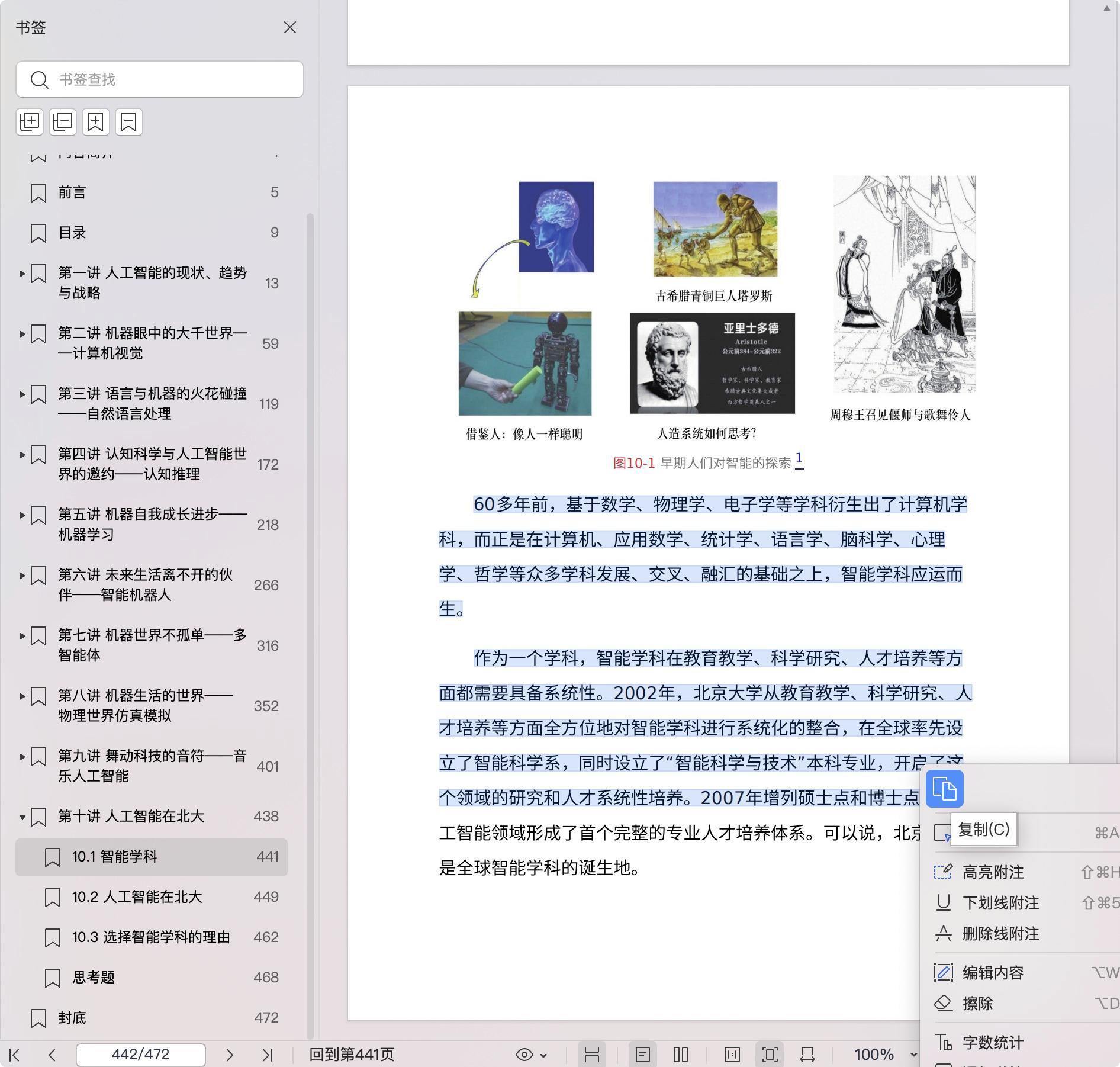The height and width of the screenshot is (1067, 1120).
Task: Select 下划线附注 in the context menu
Action: click(x=1000, y=903)
